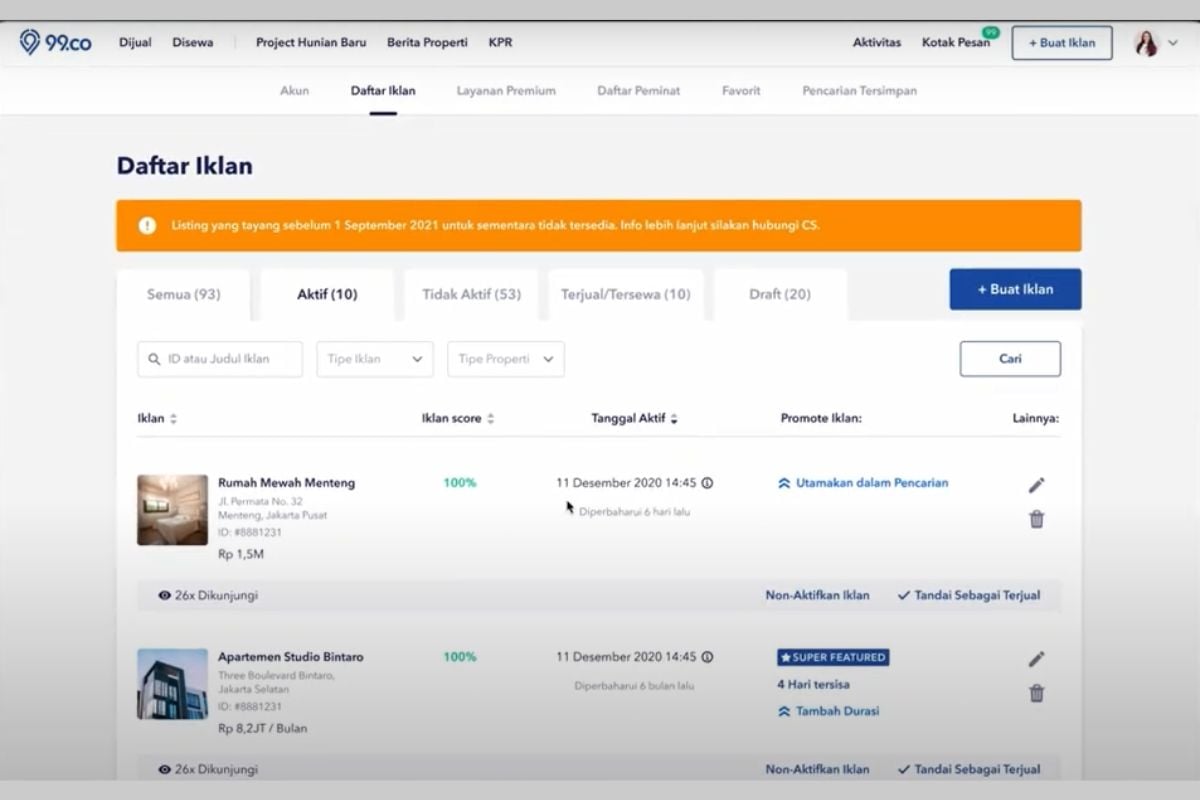This screenshot has width=1200, height=800.
Task: Edit the Rumah Mewah Menteng listing
Action: click(1036, 485)
